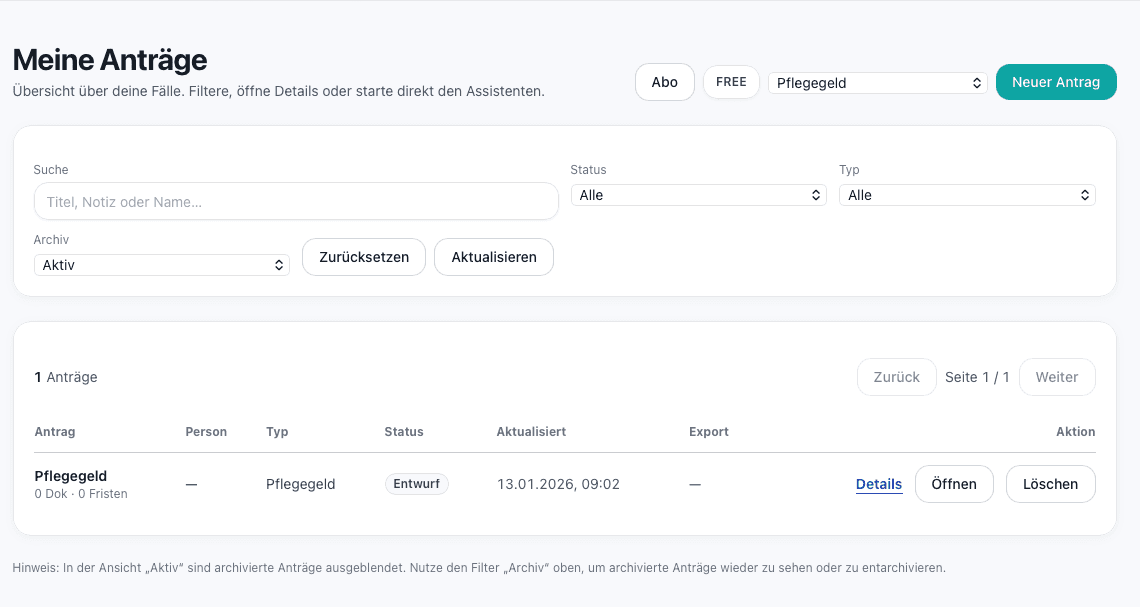
Task: Click the Antrag column header
Action: coord(54,431)
